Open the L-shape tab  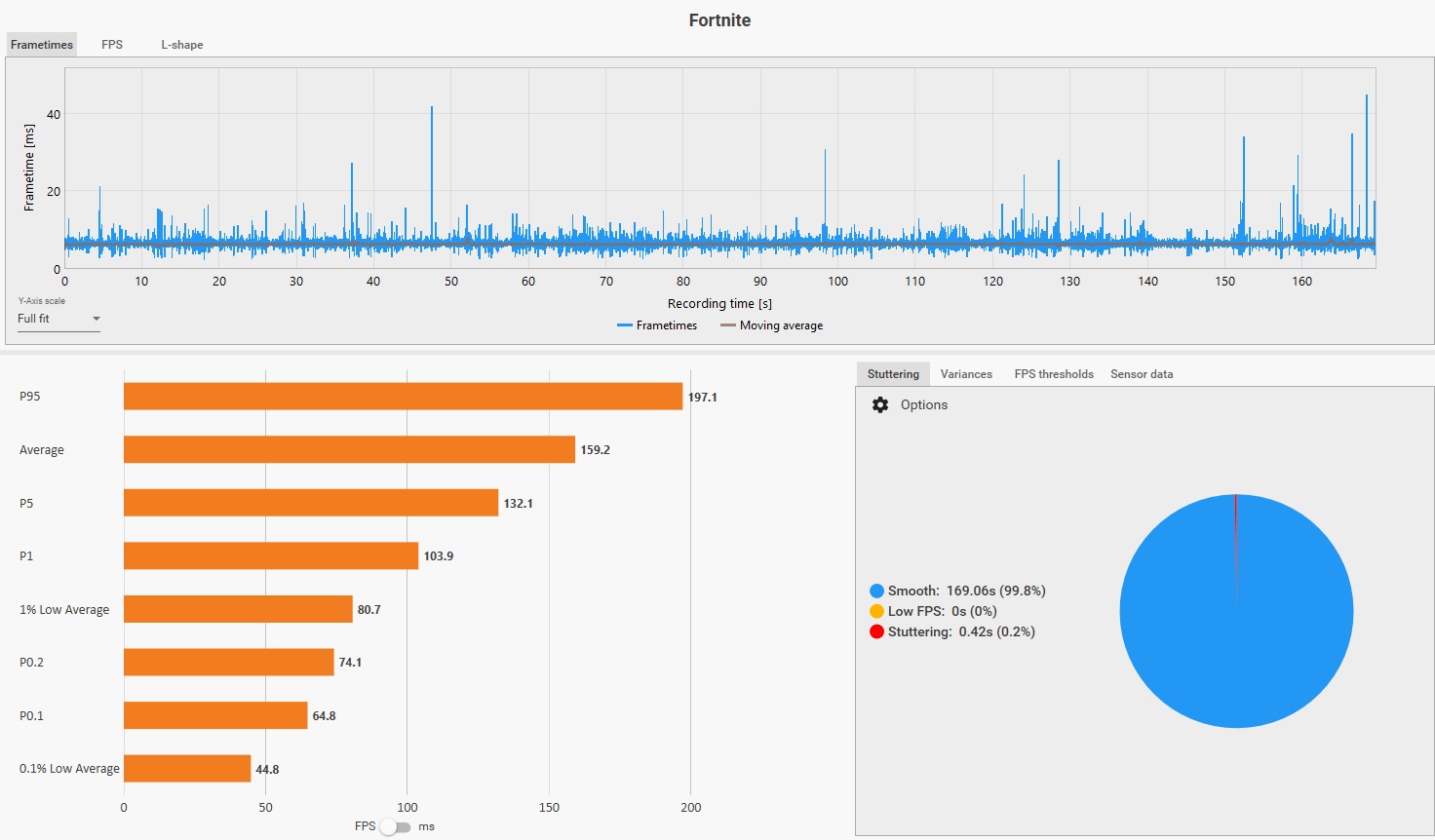click(182, 45)
